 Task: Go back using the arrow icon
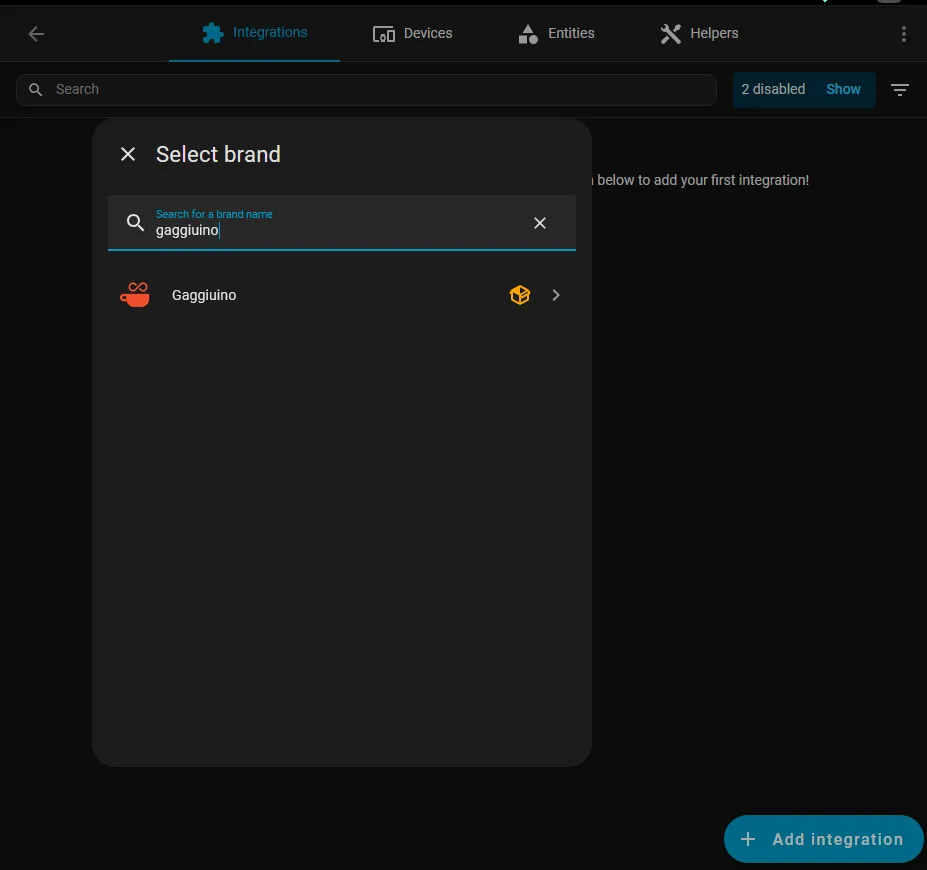click(x=36, y=34)
